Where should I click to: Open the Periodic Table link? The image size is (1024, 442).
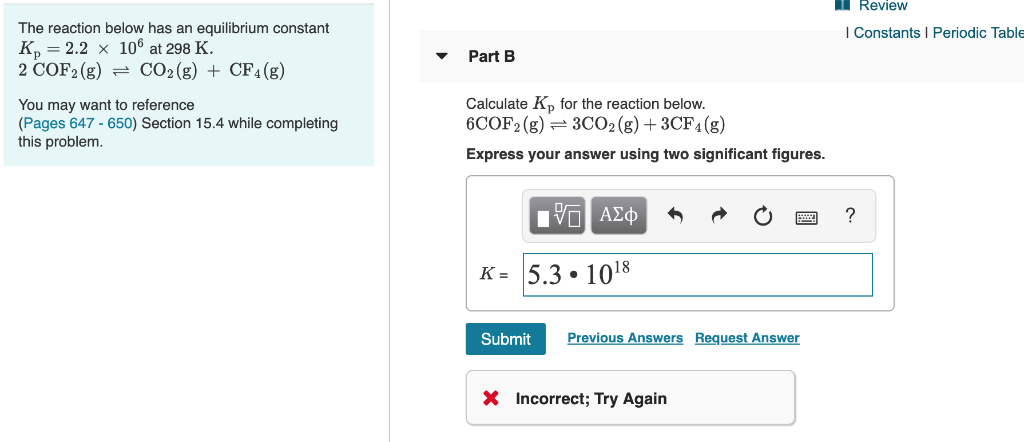click(978, 33)
